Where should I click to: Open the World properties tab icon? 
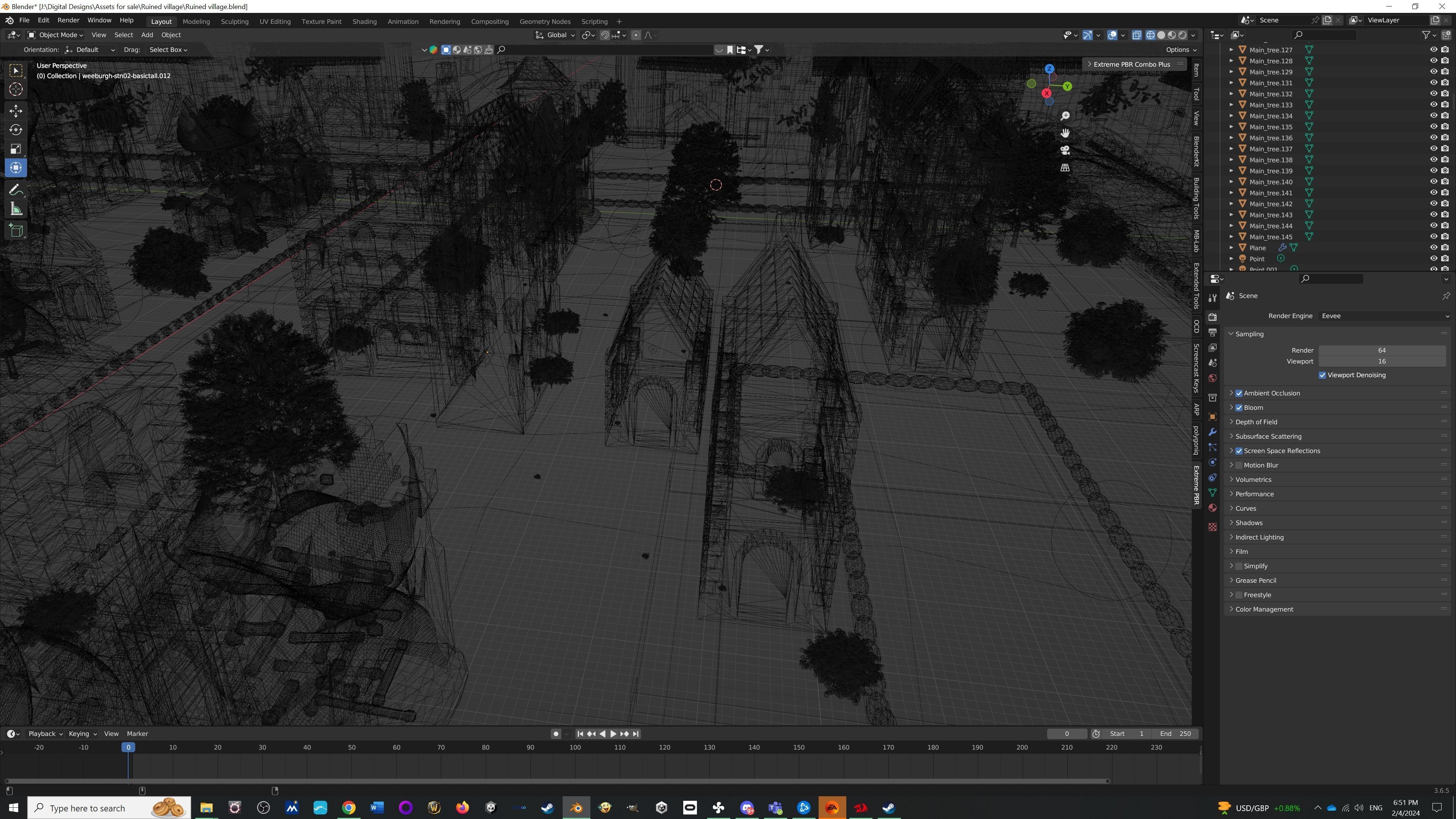click(1213, 378)
